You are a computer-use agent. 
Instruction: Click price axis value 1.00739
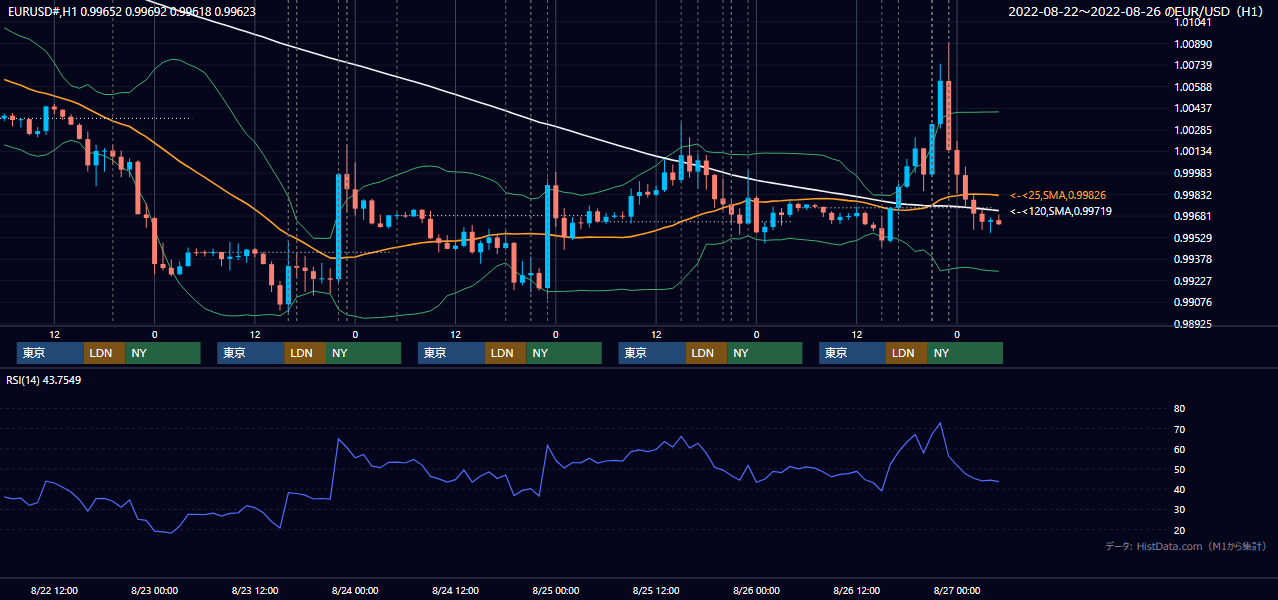[1192, 65]
